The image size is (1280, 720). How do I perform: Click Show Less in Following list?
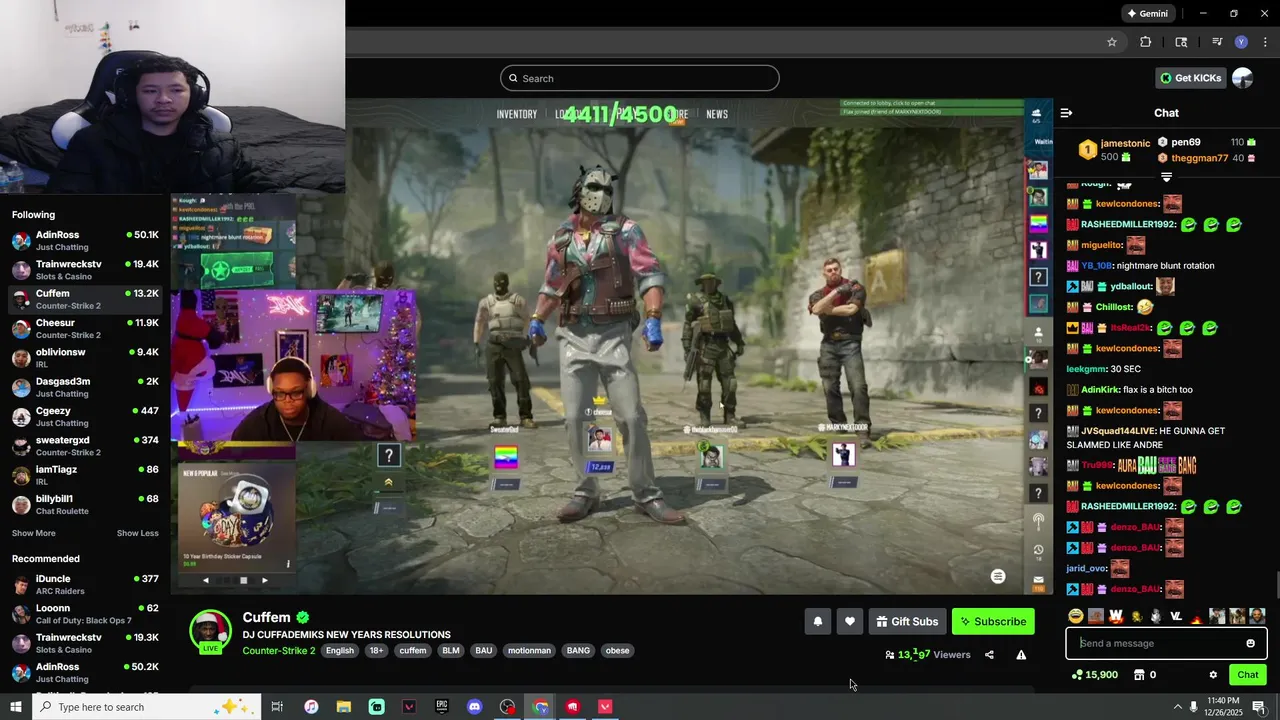tap(138, 533)
